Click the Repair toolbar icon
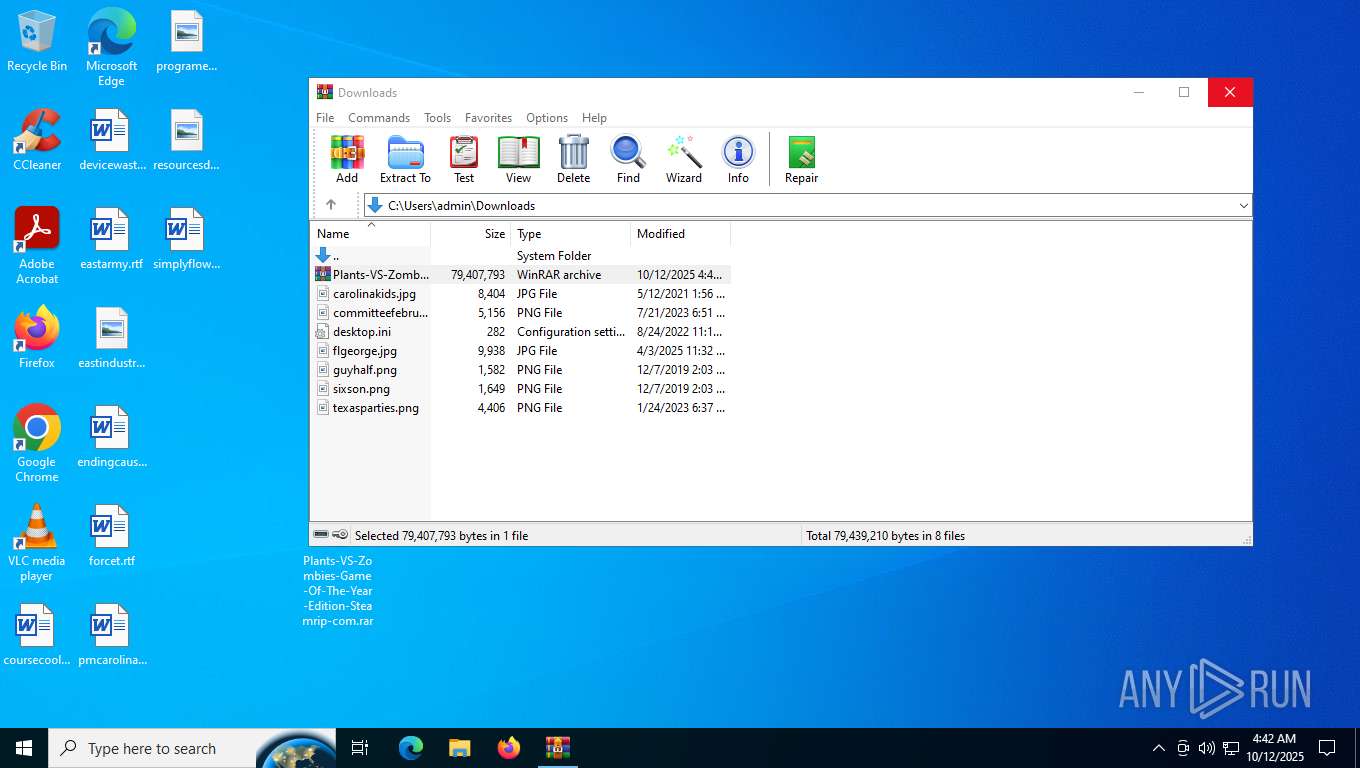Screen dimensions: 1360x768 (801, 160)
